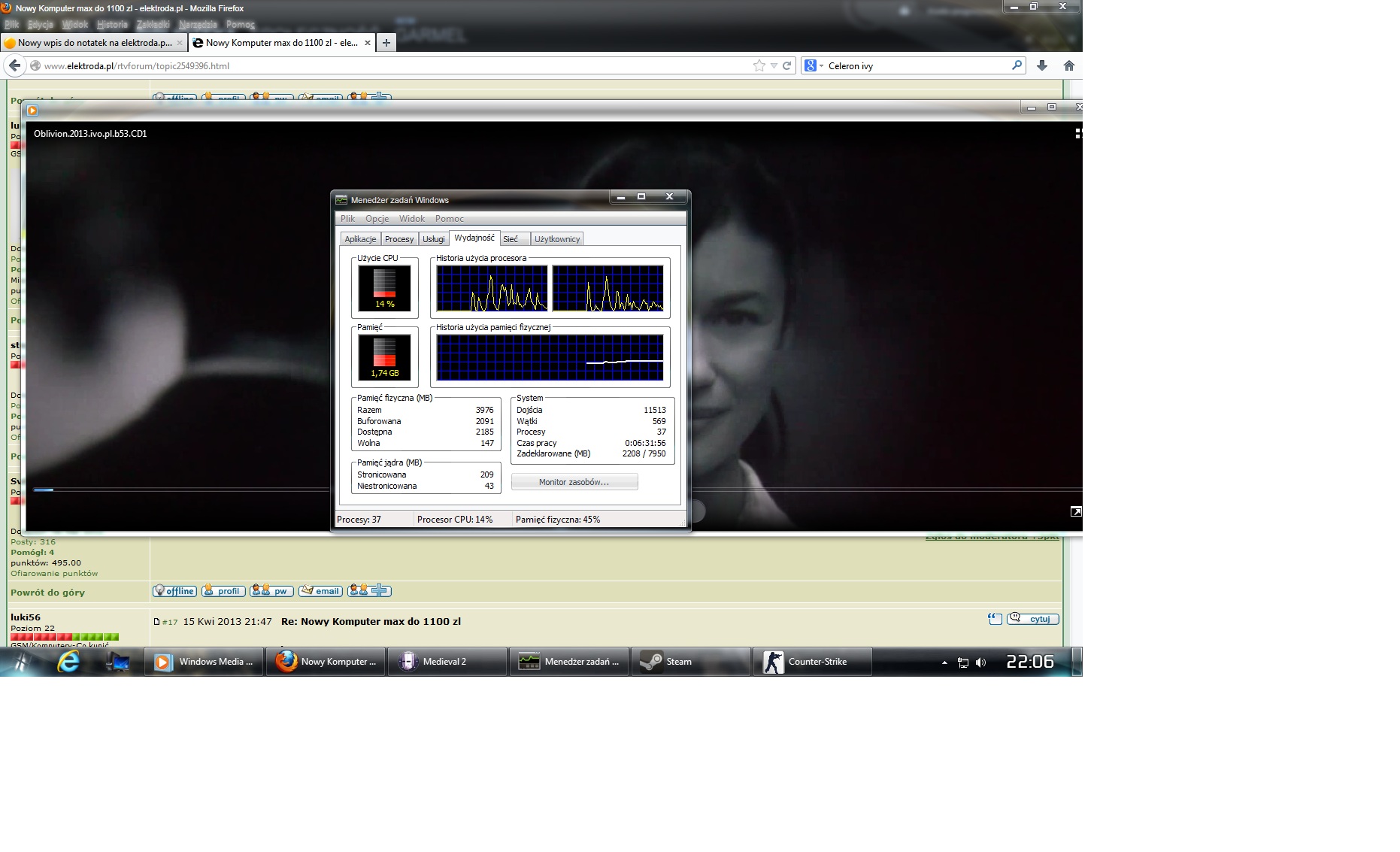1400x852 pixels.
Task: Click the Pamięć meter showing 1,74 GB
Action: pos(385,356)
